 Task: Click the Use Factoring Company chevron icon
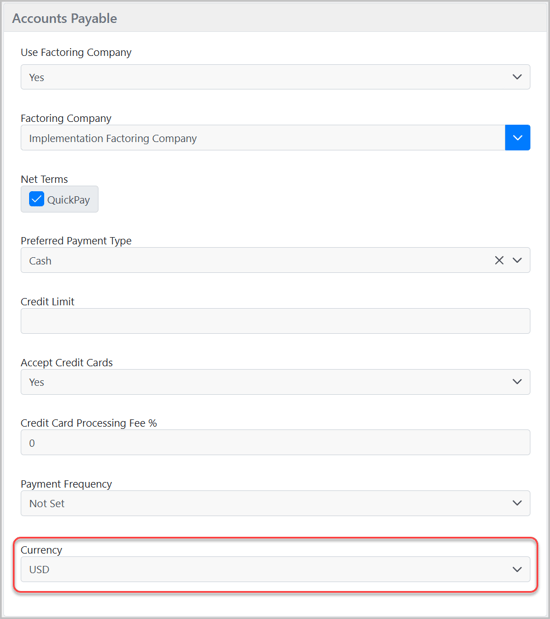point(517,77)
